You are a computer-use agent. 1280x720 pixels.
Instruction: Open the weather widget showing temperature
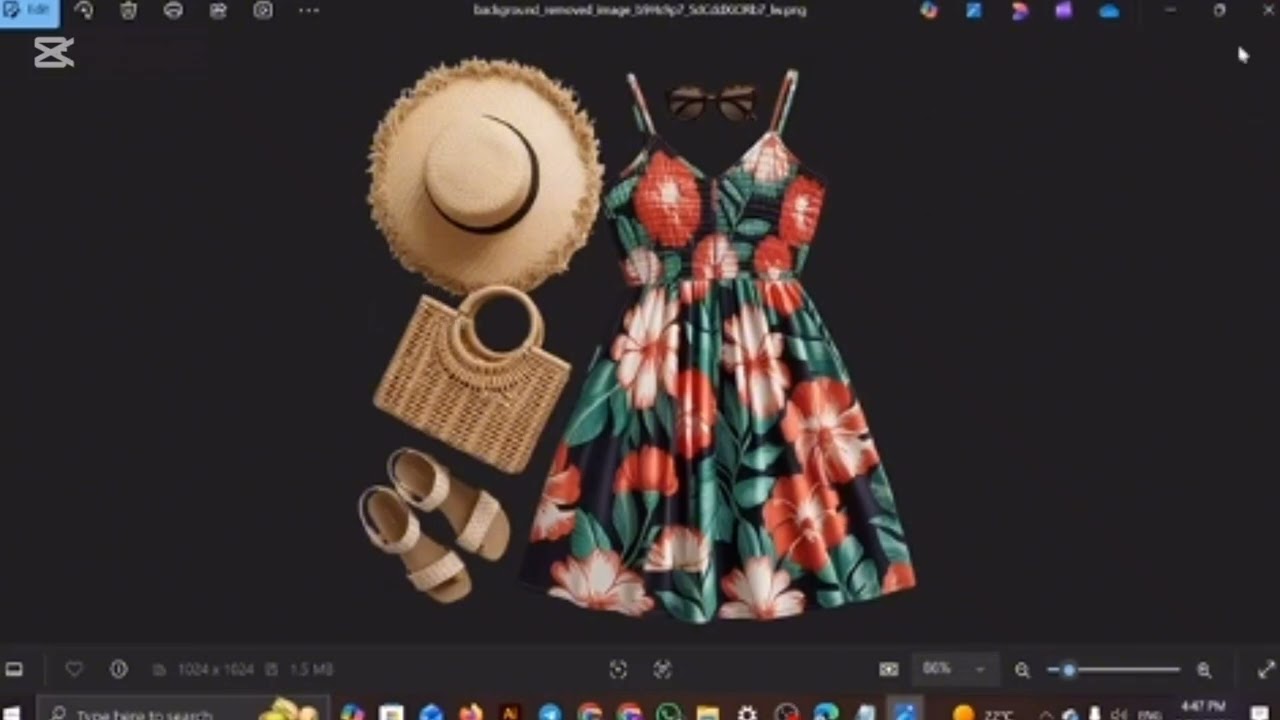pos(982,713)
